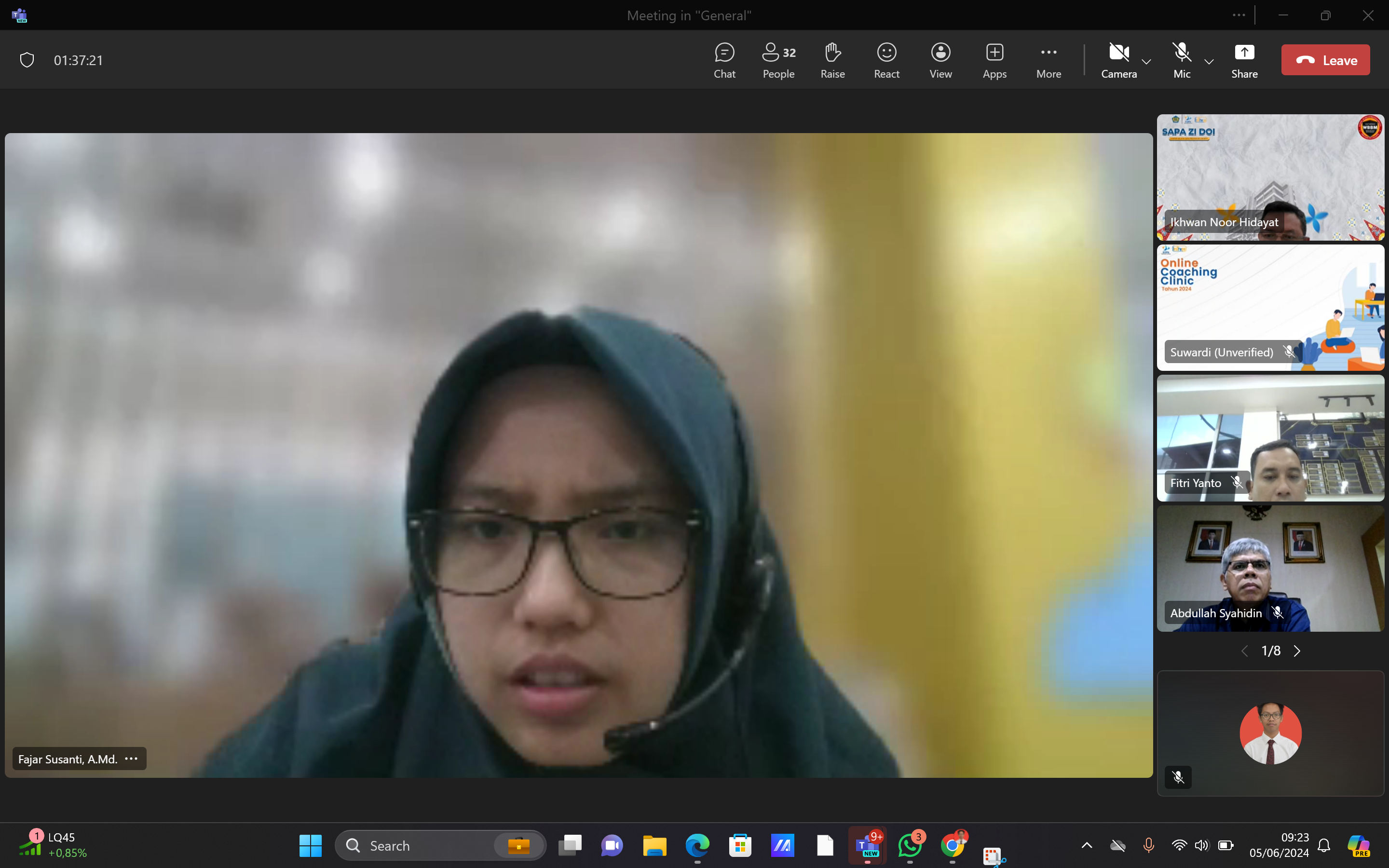Open WhatsApp from the taskbar
This screenshot has width=1389, height=868.
(910, 845)
